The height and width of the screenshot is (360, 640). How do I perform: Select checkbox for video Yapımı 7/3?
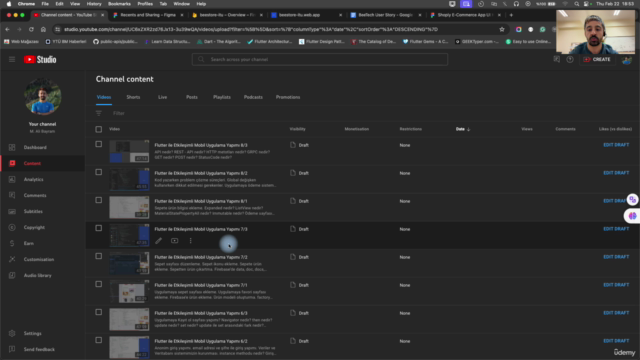pyautogui.click(x=99, y=228)
